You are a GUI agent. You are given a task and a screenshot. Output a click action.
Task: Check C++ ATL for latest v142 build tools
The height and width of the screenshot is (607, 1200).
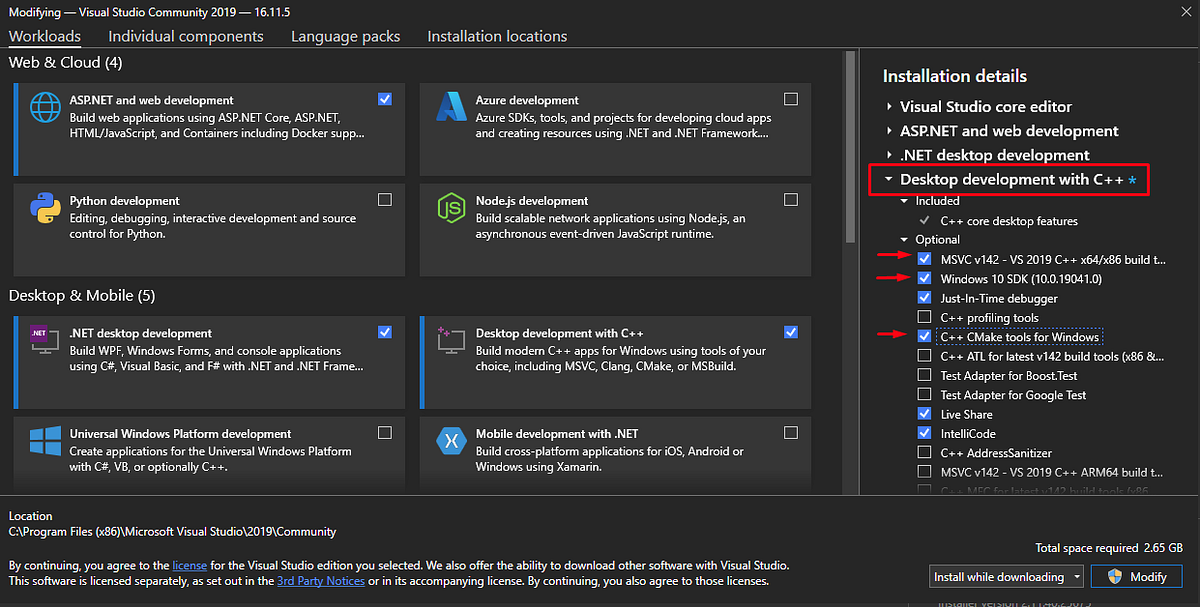point(924,356)
